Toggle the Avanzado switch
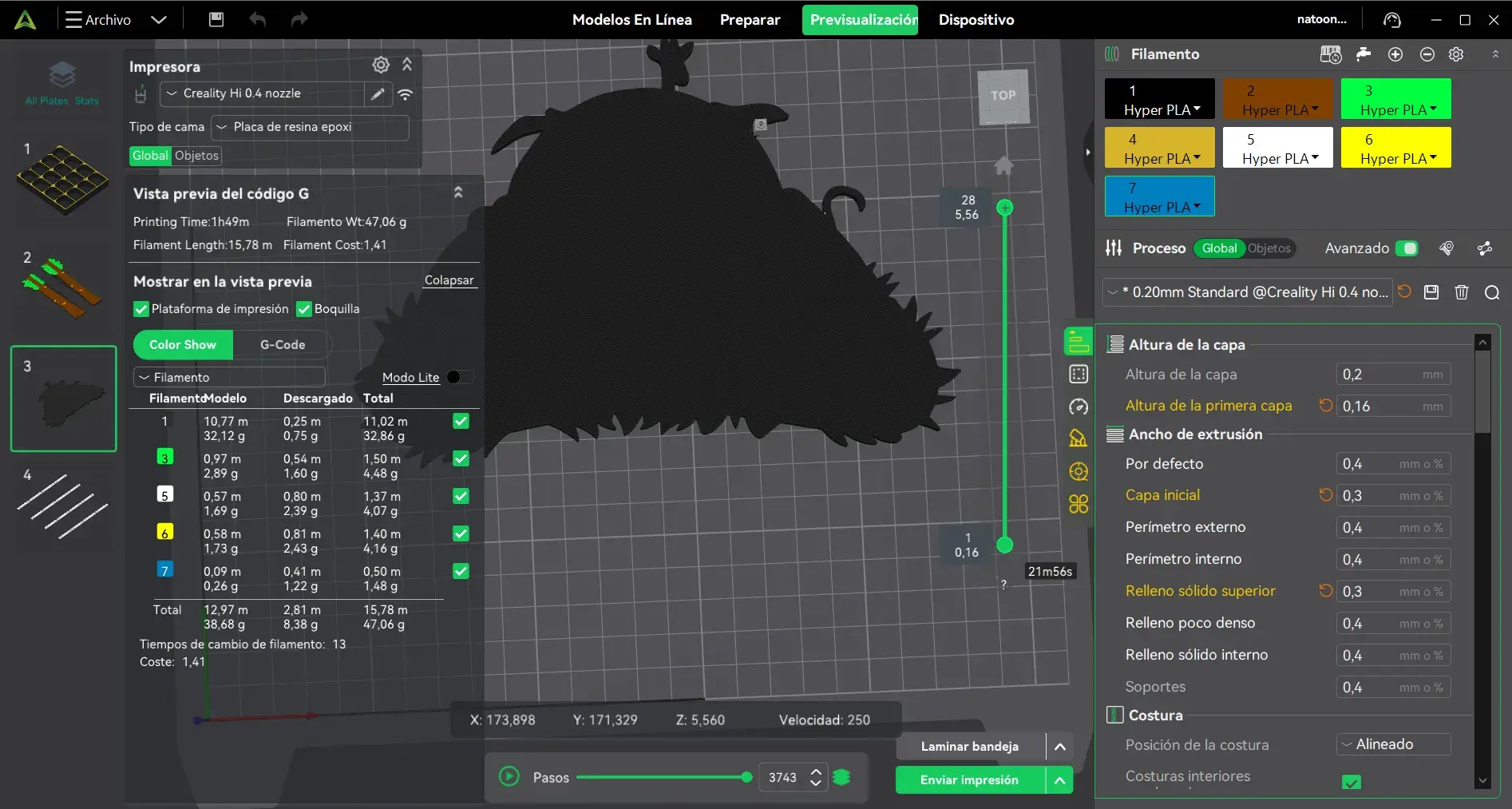The height and width of the screenshot is (809, 1512). click(x=1407, y=248)
